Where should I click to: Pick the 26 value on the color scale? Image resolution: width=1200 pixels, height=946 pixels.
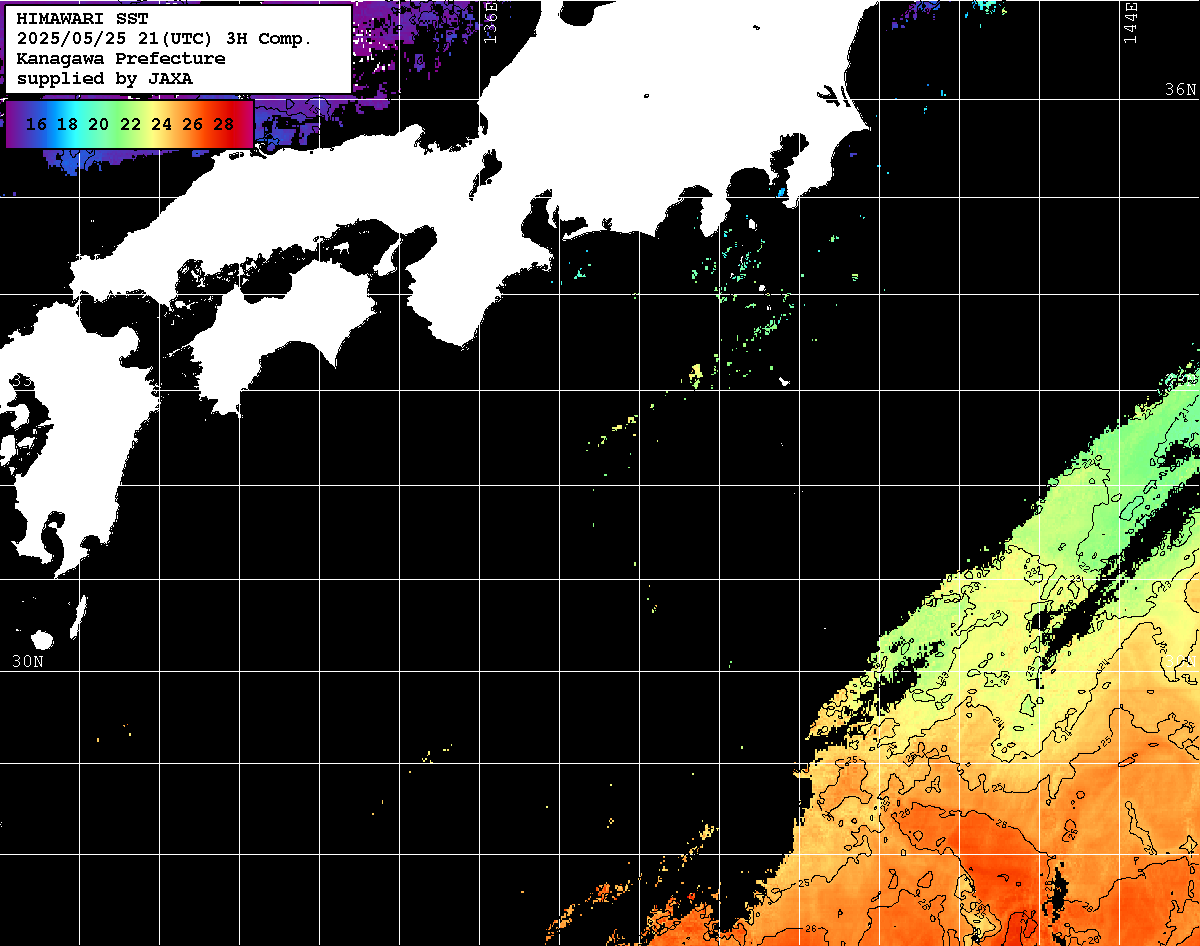tap(192, 125)
